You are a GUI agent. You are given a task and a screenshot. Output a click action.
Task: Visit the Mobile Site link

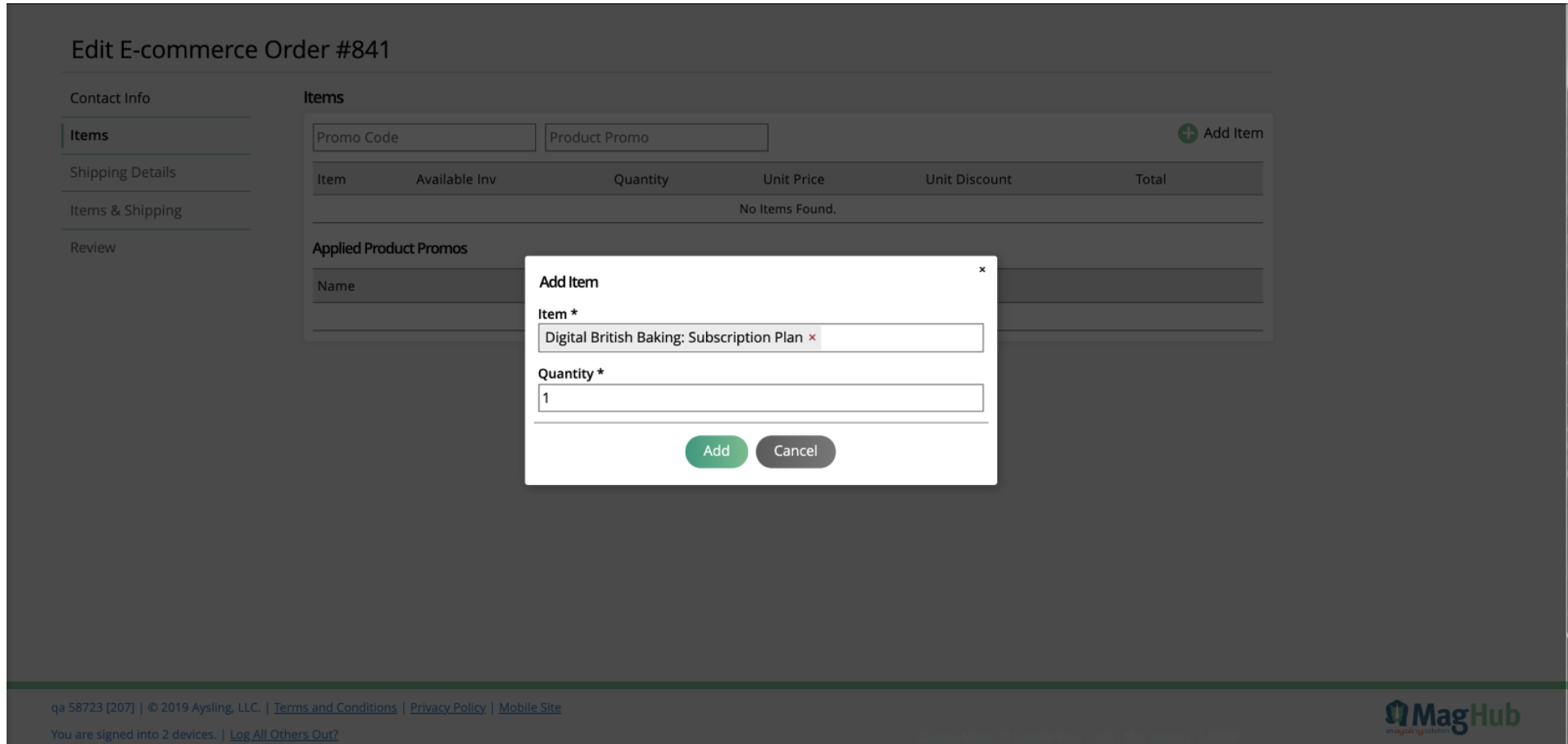[531, 706]
